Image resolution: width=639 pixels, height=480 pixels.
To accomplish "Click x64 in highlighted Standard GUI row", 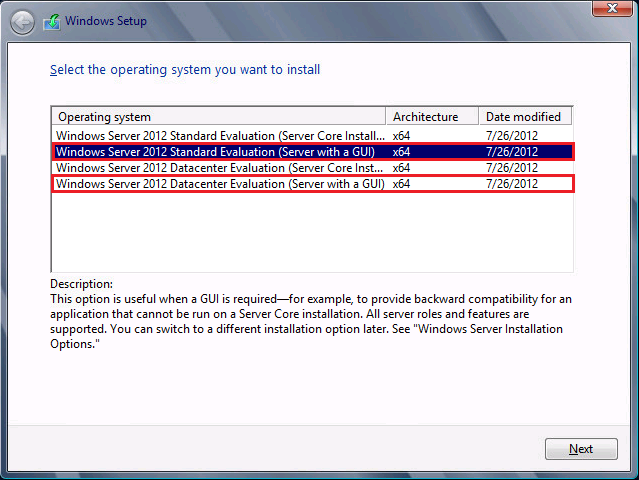I will [x=401, y=152].
